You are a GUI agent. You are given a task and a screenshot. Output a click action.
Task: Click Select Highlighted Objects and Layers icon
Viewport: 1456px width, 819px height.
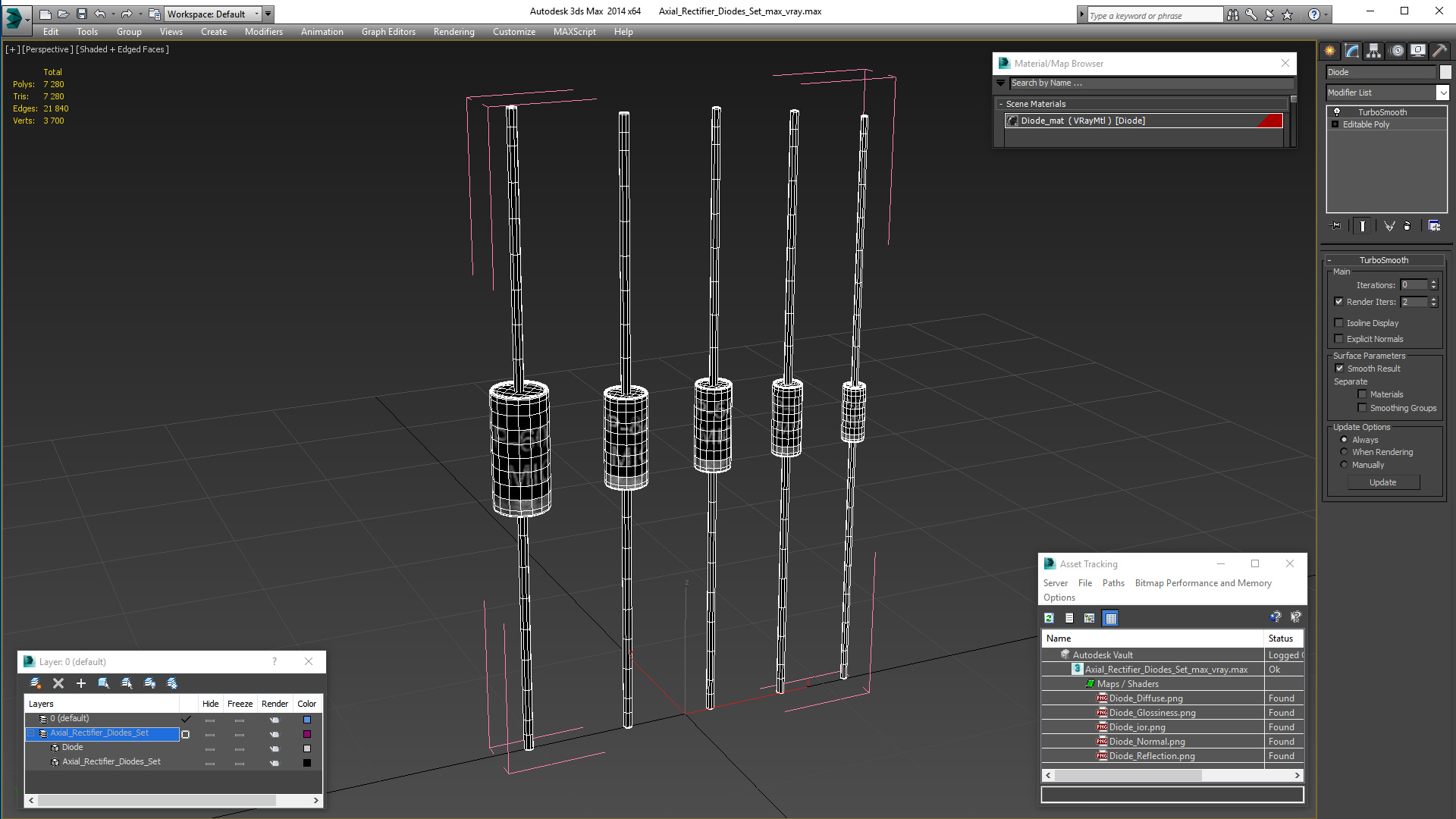(x=104, y=683)
